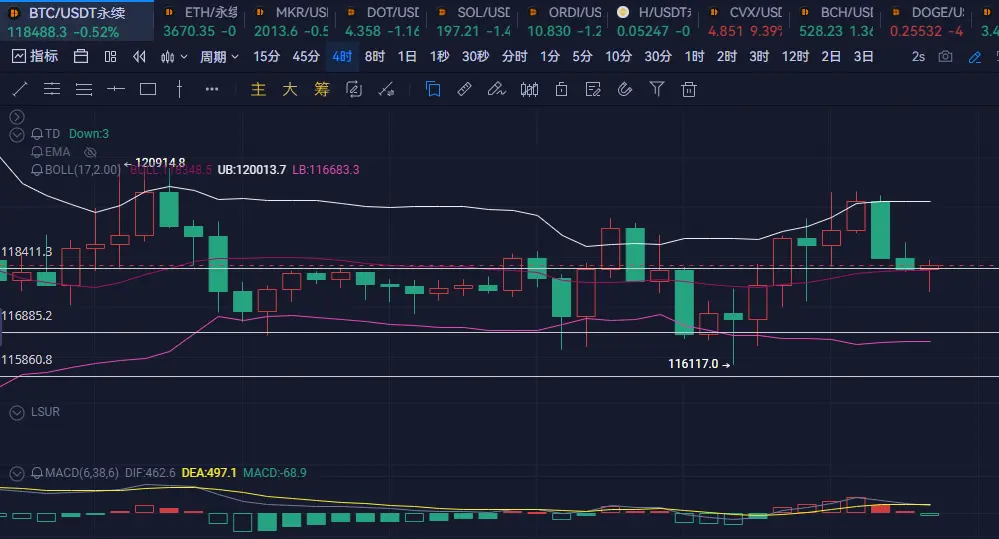Screen dimensions: 999x539
Task: Open the DOGE/USDT ticker
Action: [928, 22]
